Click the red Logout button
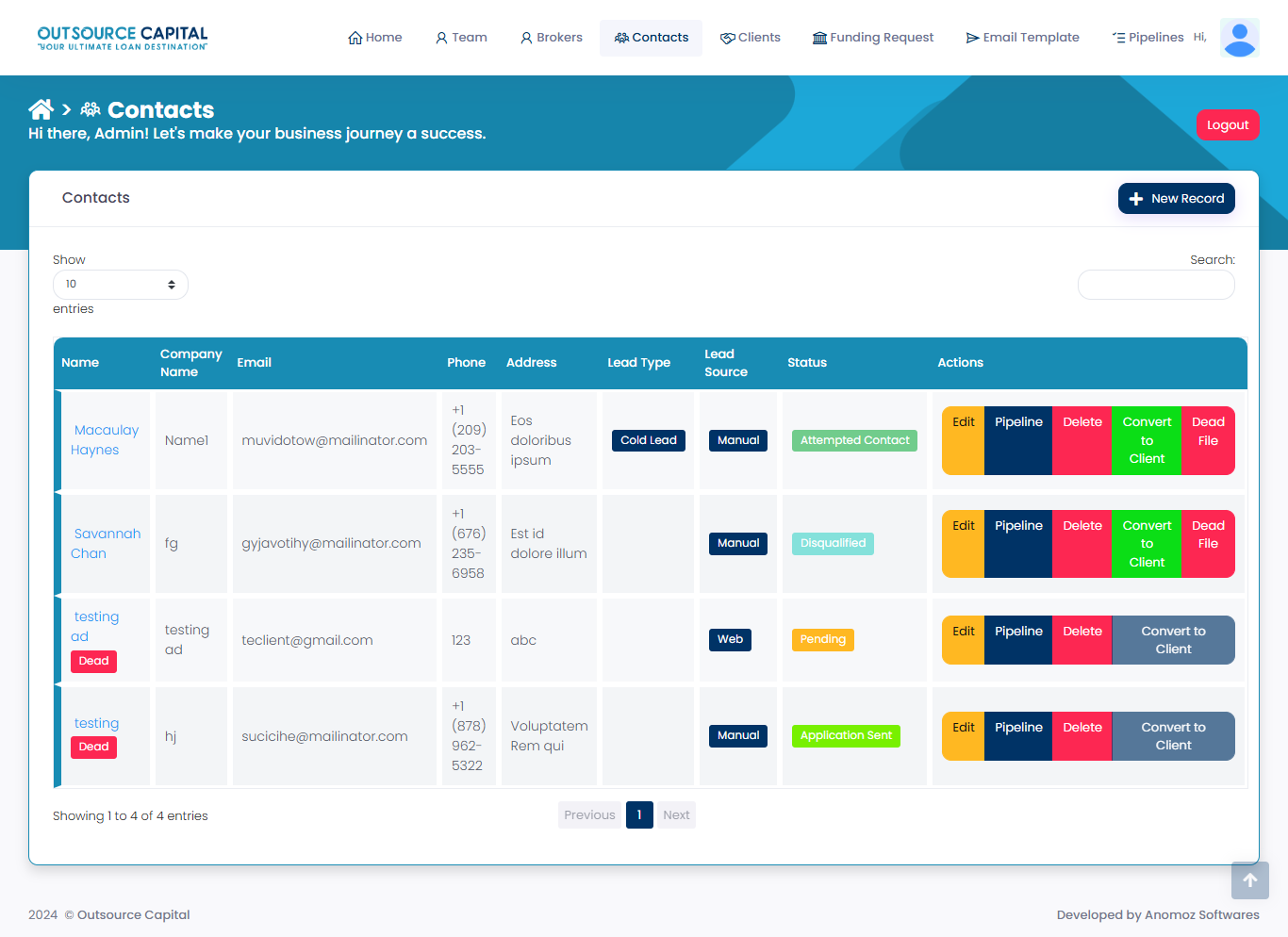1288x937 pixels. [x=1227, y=125]
